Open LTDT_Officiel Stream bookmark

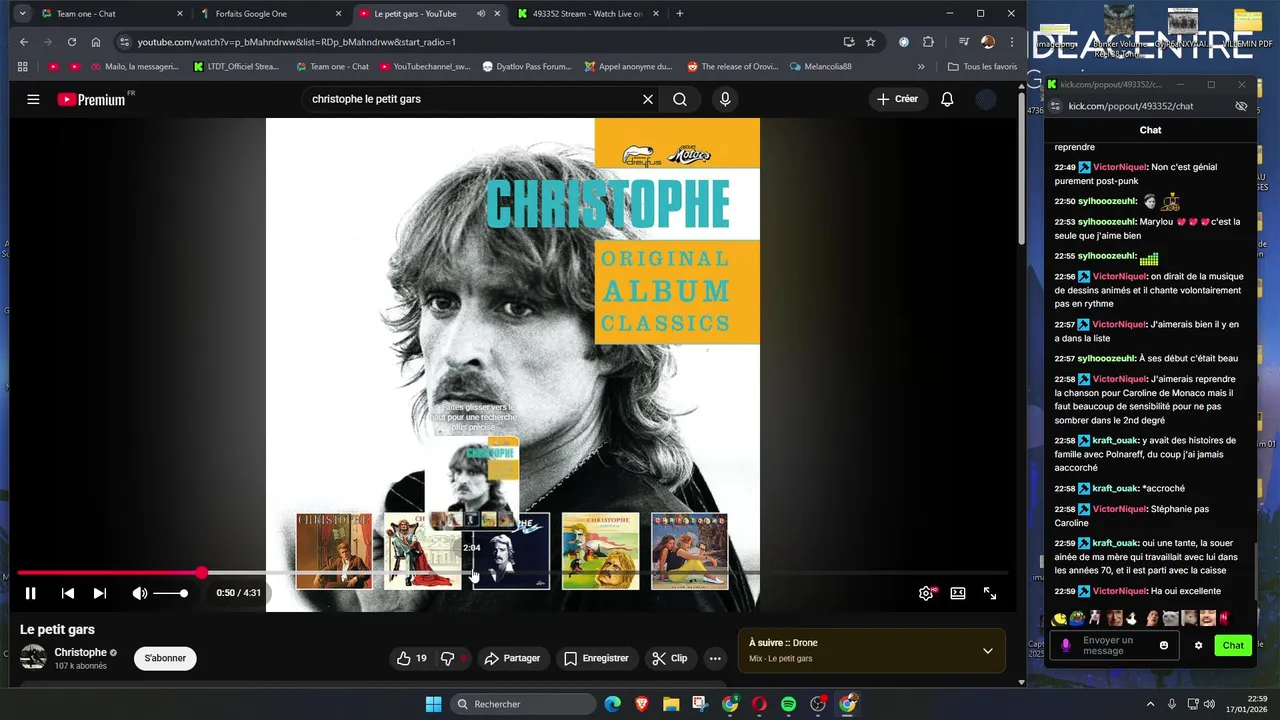tap(236, 67)
